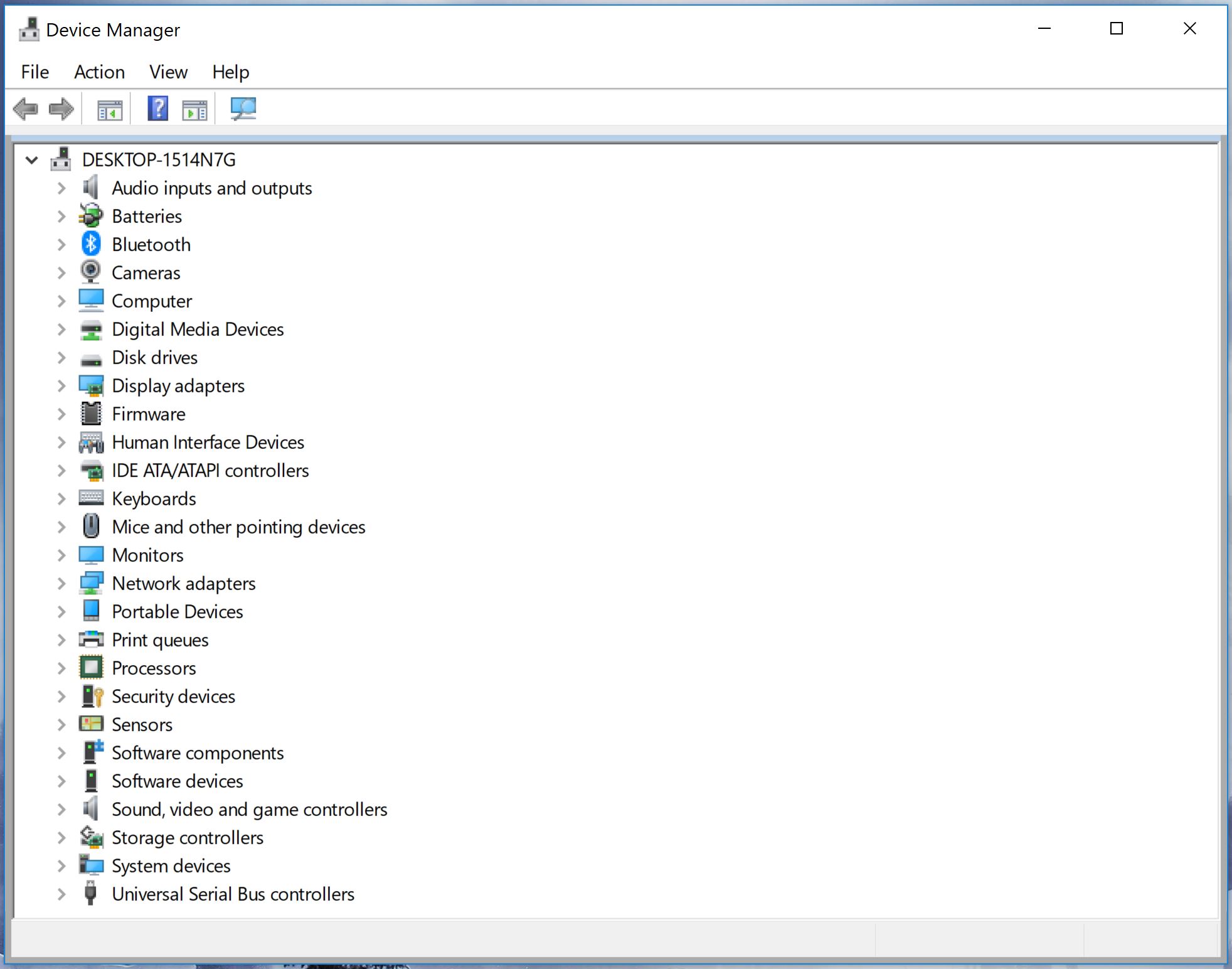Expand the Batteries category
The height and width of the screenshot is (969, 1232).
pyautogui.click(x=61, y=216)
